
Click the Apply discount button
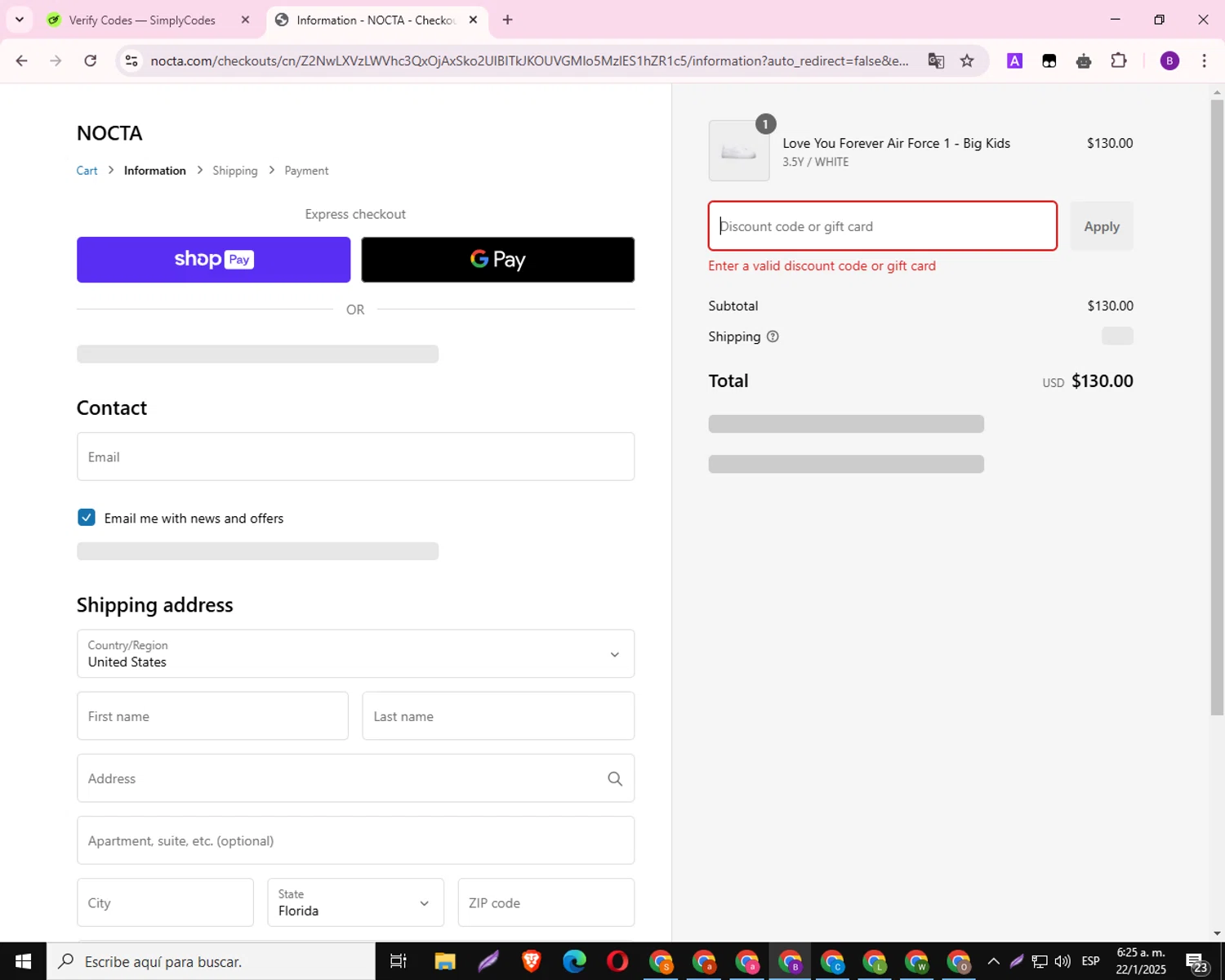pos(1102,226)
